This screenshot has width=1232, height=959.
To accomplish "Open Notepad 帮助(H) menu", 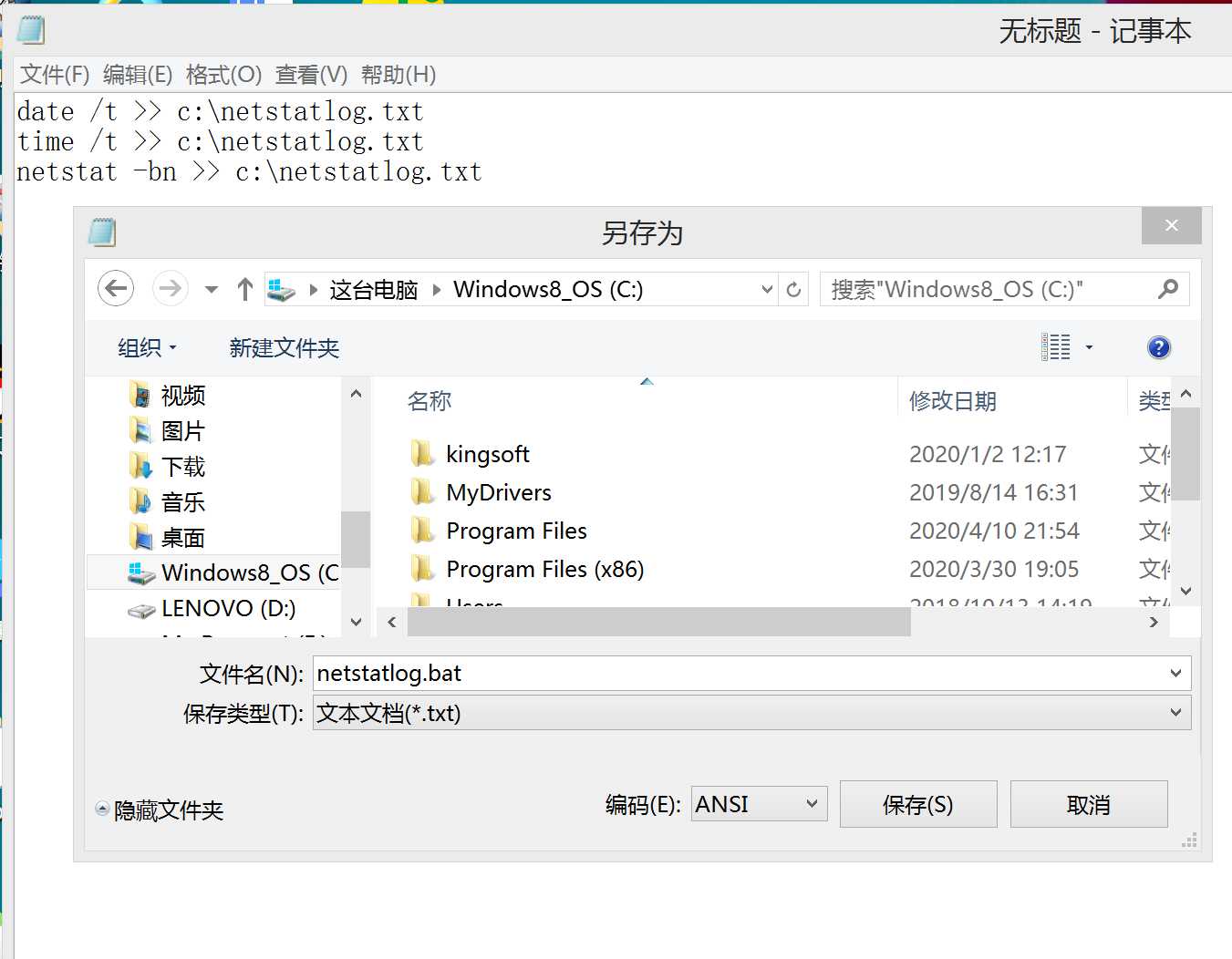I will tap(399, 75).
